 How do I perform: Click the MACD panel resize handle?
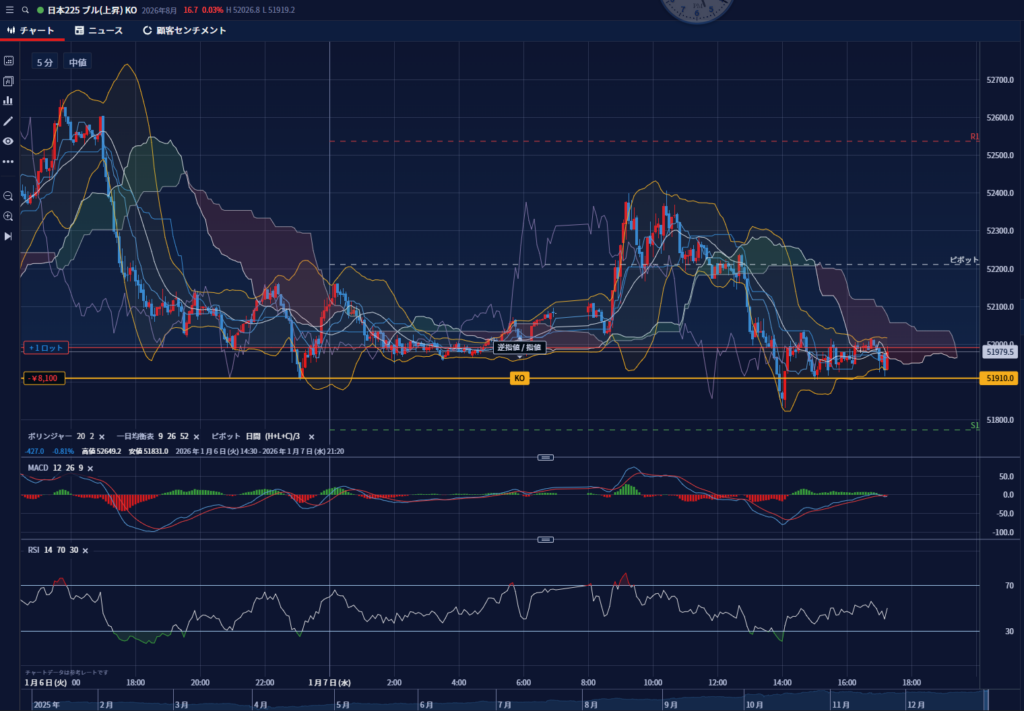pyautogui.click(x=546, y=457)
